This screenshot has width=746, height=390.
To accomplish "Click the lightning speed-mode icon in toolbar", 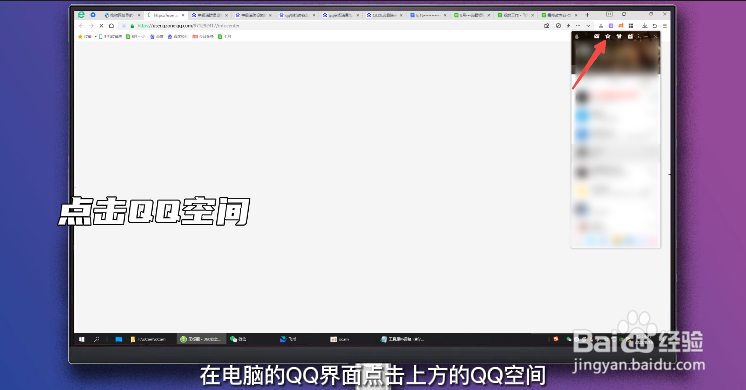I will point(568,26).
